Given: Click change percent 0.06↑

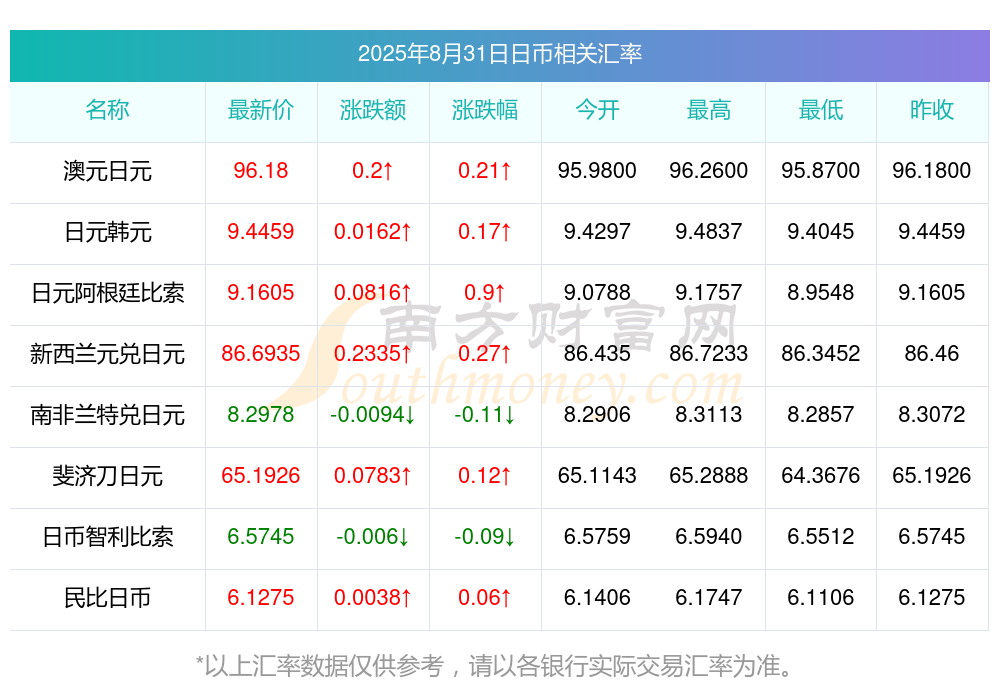Looking at the screenshot, I should coord(485,598).
